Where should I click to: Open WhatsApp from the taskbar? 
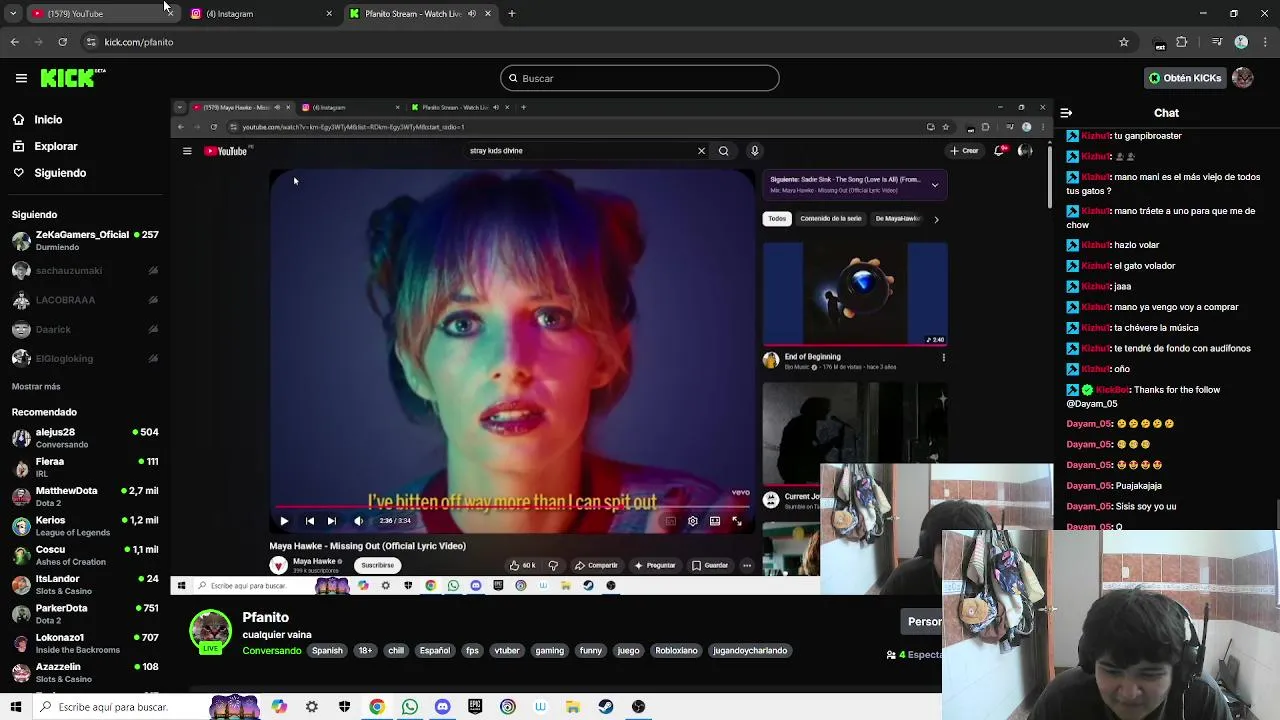click(x=410, y=707)
